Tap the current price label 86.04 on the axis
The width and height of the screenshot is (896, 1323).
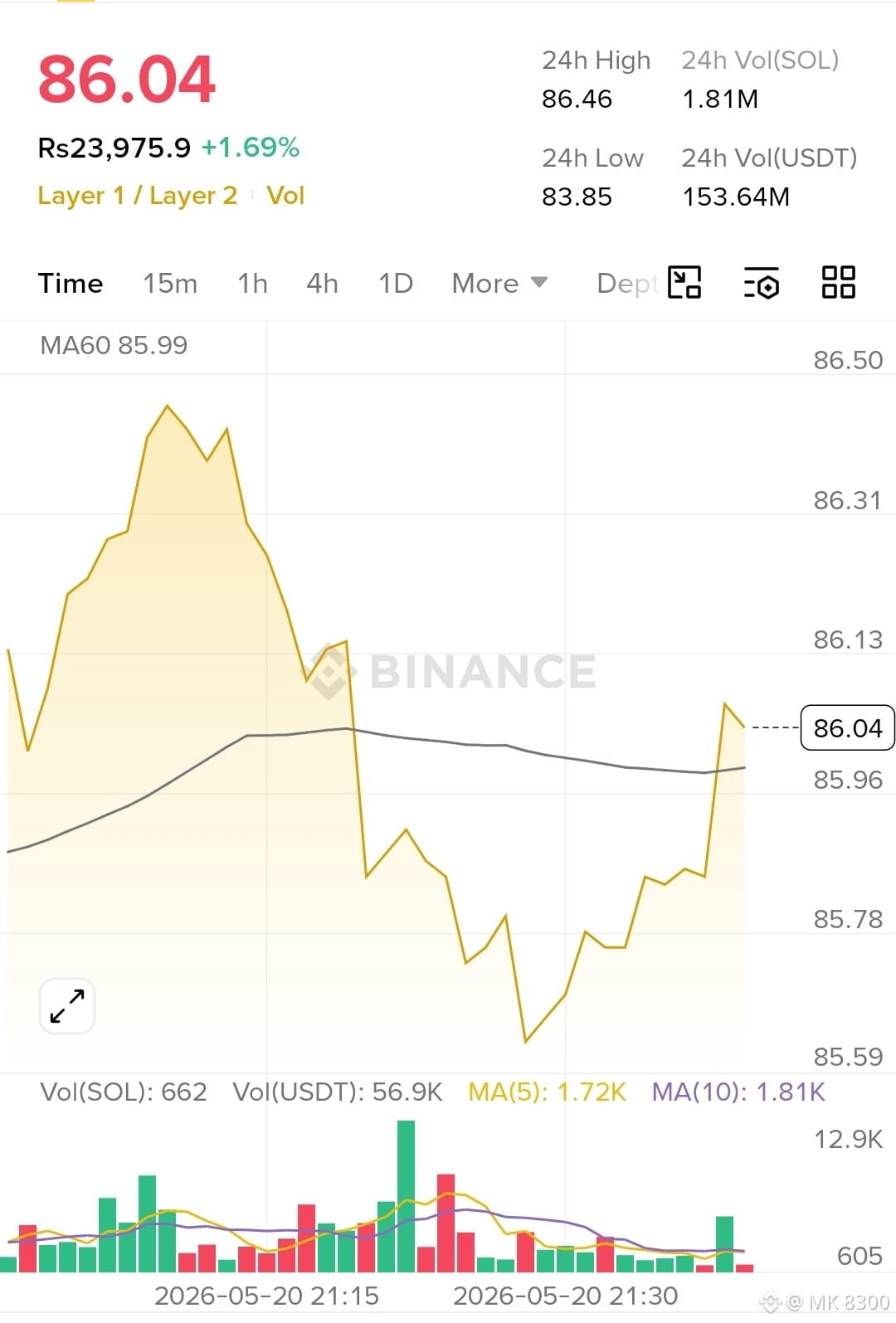(847, 727)
